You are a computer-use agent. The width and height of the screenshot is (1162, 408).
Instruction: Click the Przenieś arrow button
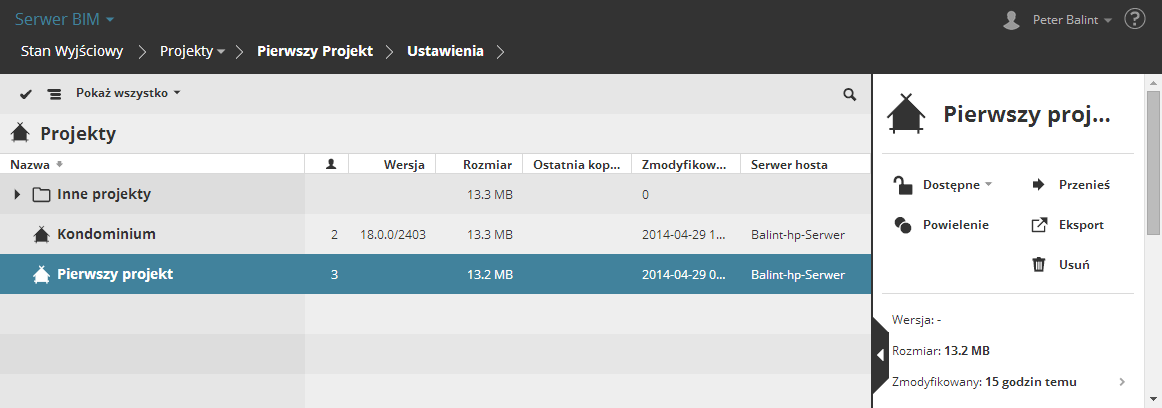pos(1039,184)
